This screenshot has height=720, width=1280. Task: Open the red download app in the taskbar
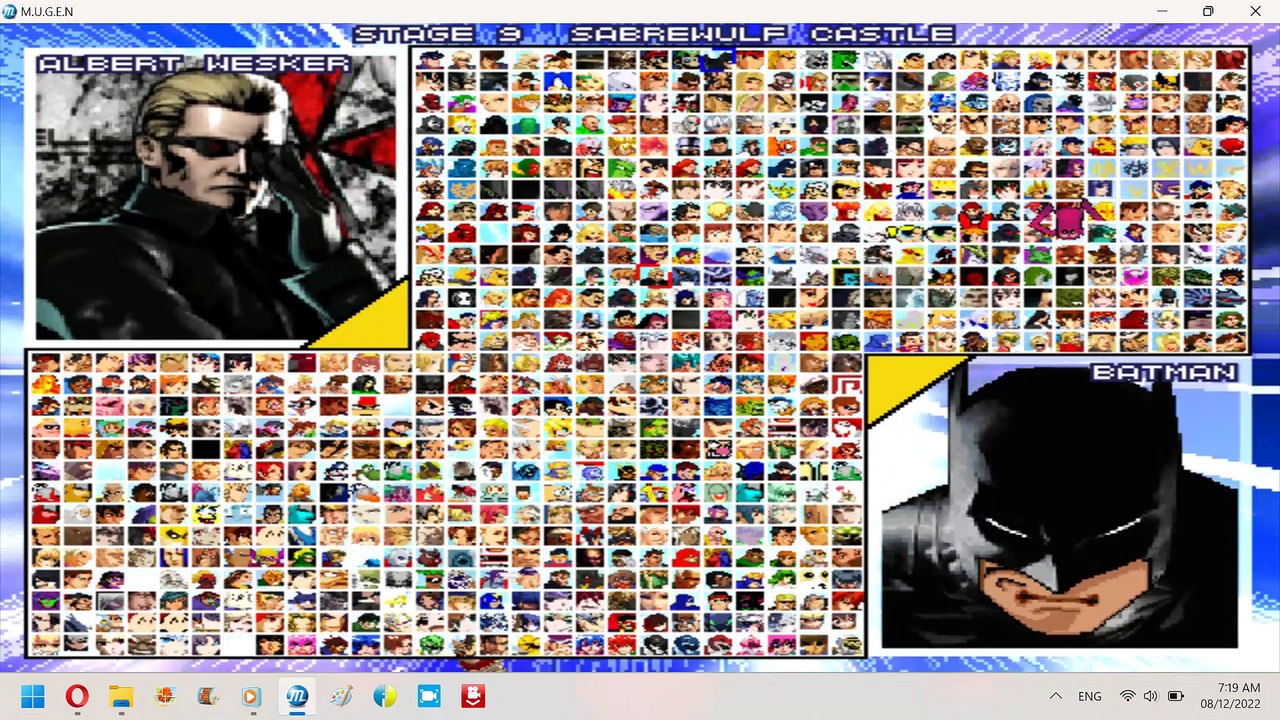click(472, 696)
